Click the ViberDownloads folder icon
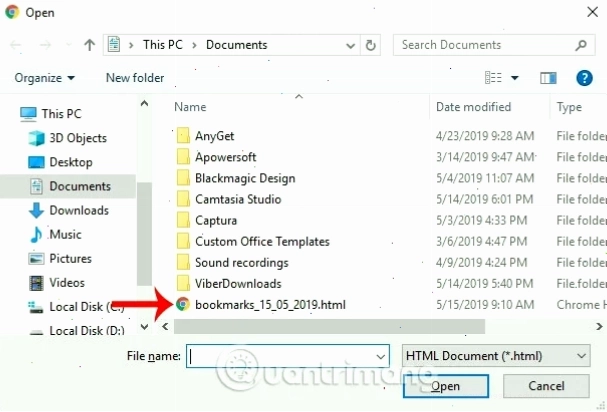The image size is (607, 412). (x=183, y=283)
